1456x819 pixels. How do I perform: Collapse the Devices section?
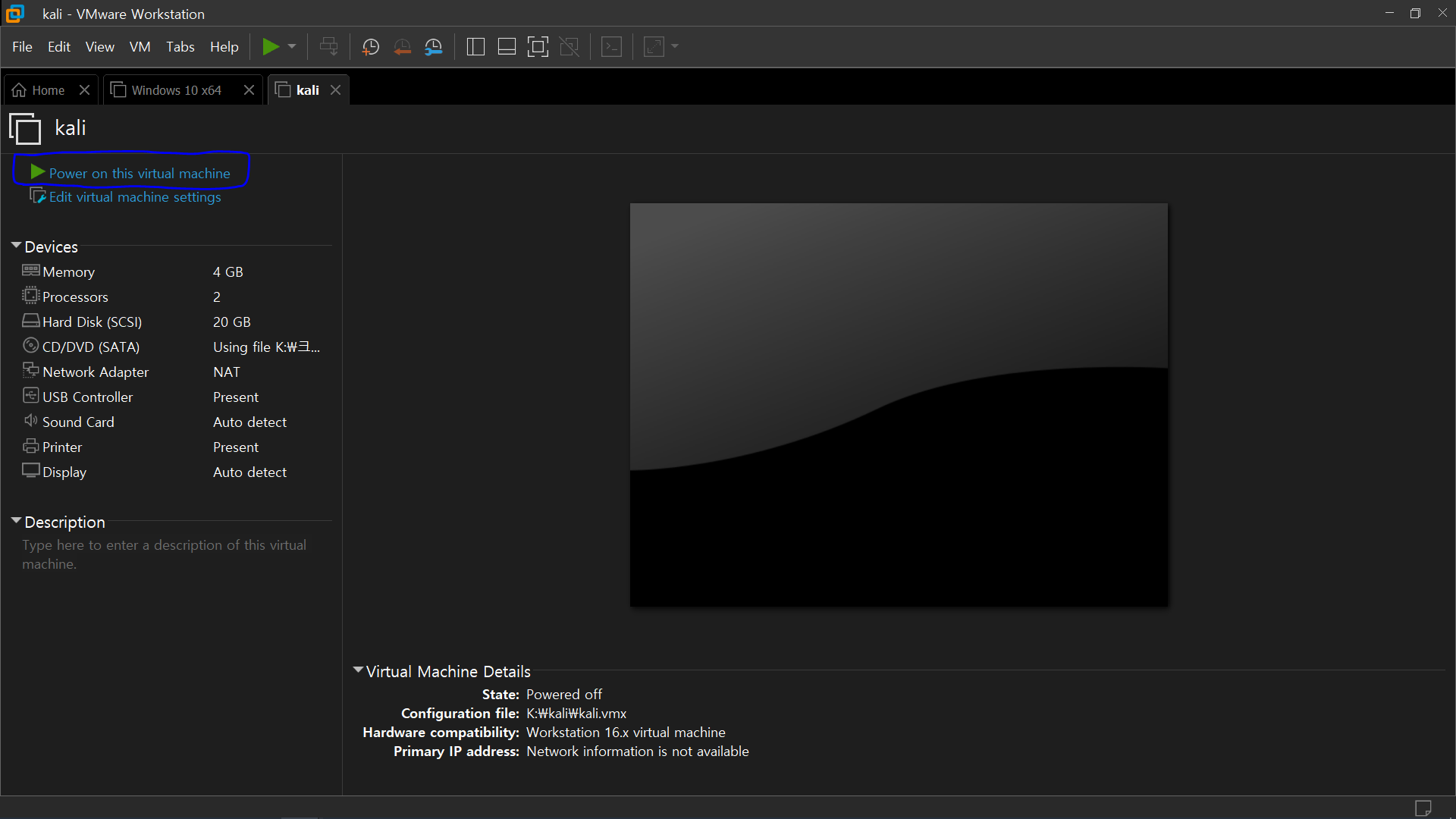pyautogui.click(x=16, y=246)
